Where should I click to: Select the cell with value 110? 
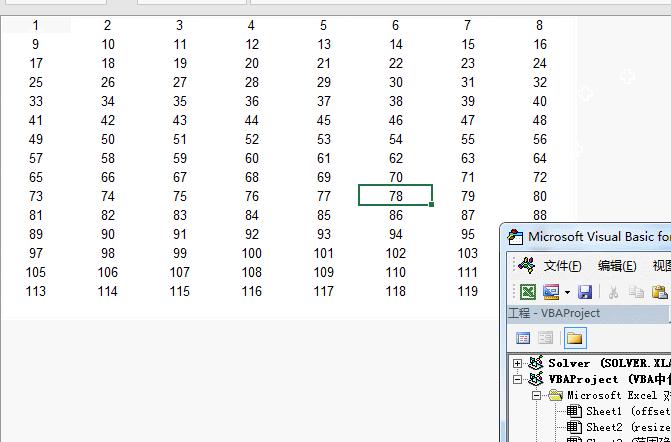pos(395,272)
